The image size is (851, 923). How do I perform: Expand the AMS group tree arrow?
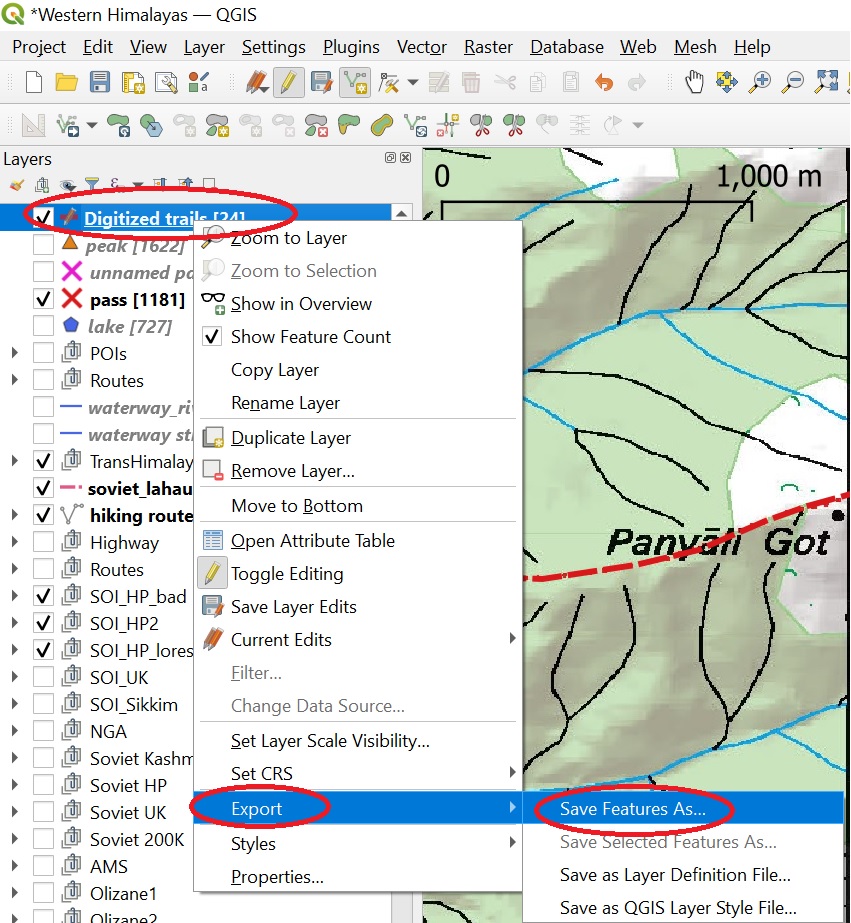point(15,865)
